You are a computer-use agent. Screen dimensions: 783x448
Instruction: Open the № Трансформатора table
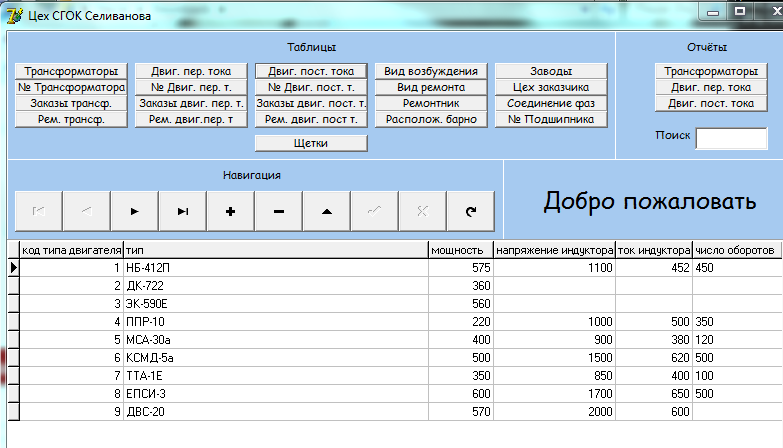(71, 87)
